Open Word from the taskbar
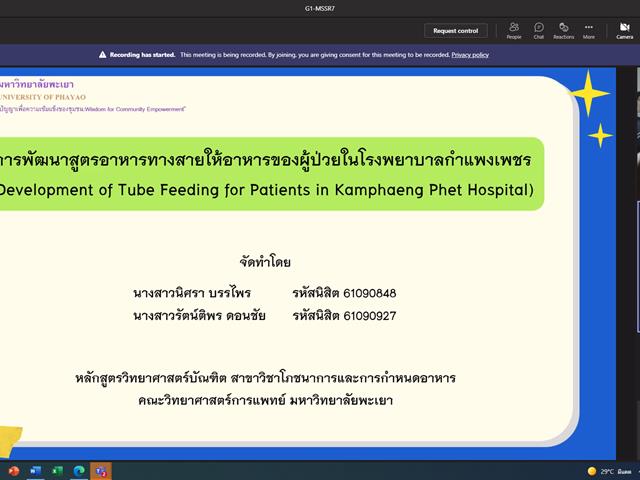The width and height of the screenshot is (640, 480). 36,471
